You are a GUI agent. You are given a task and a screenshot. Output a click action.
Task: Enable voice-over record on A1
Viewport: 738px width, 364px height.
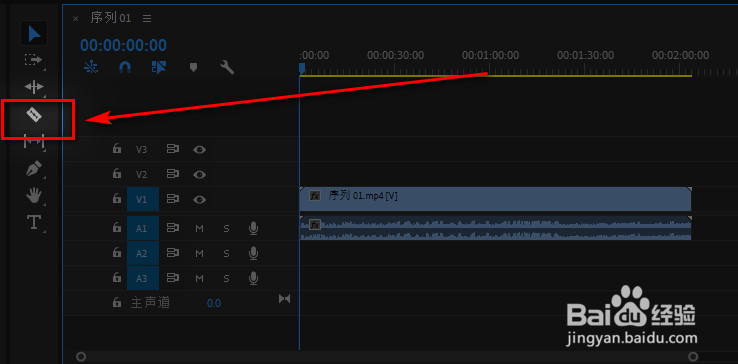tap(253, 228)
